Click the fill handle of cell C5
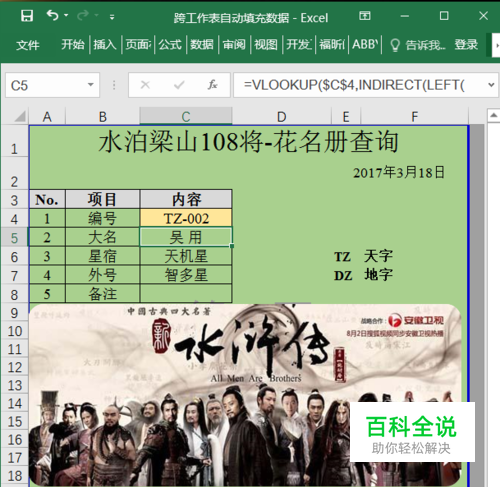Viewport: 500px width, 487px height. click(232, 246)
